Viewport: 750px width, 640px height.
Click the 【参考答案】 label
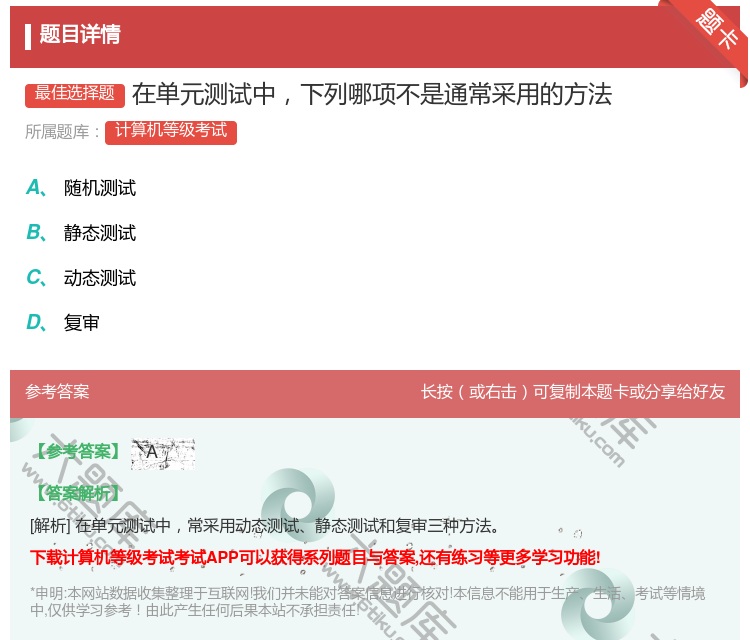click(78, 451)
